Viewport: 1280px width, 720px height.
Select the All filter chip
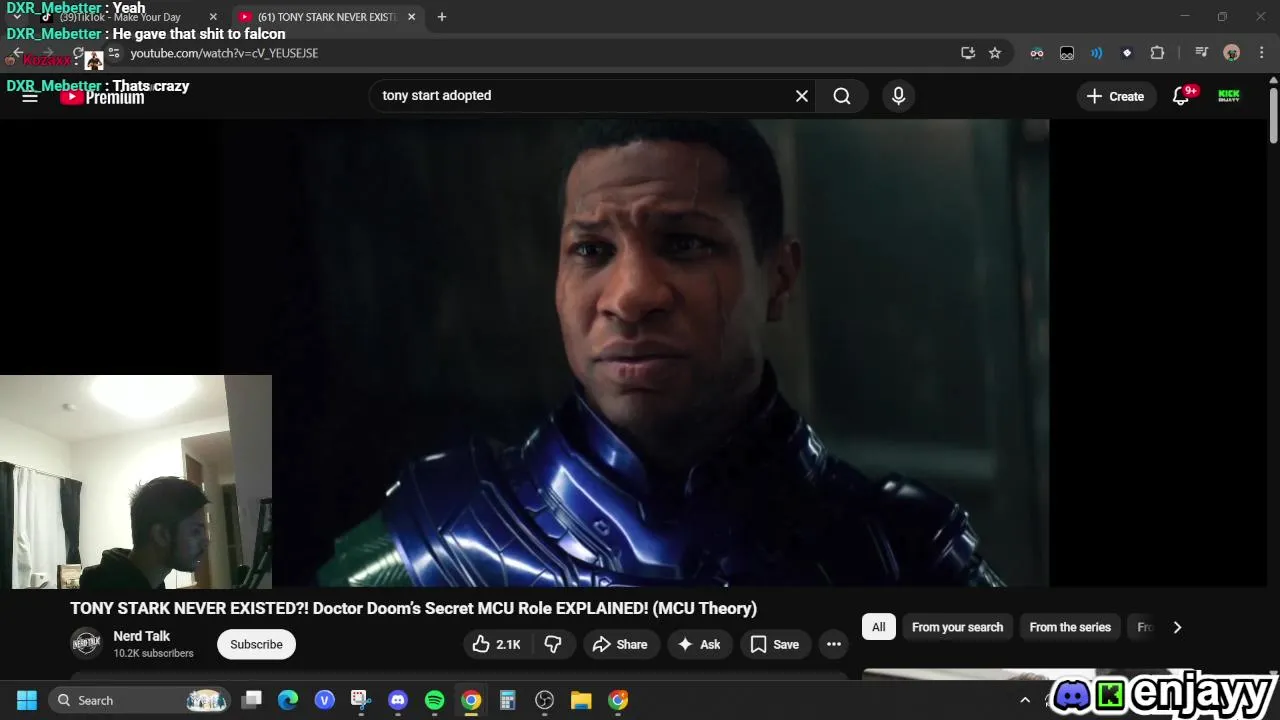tap(878, 627)
